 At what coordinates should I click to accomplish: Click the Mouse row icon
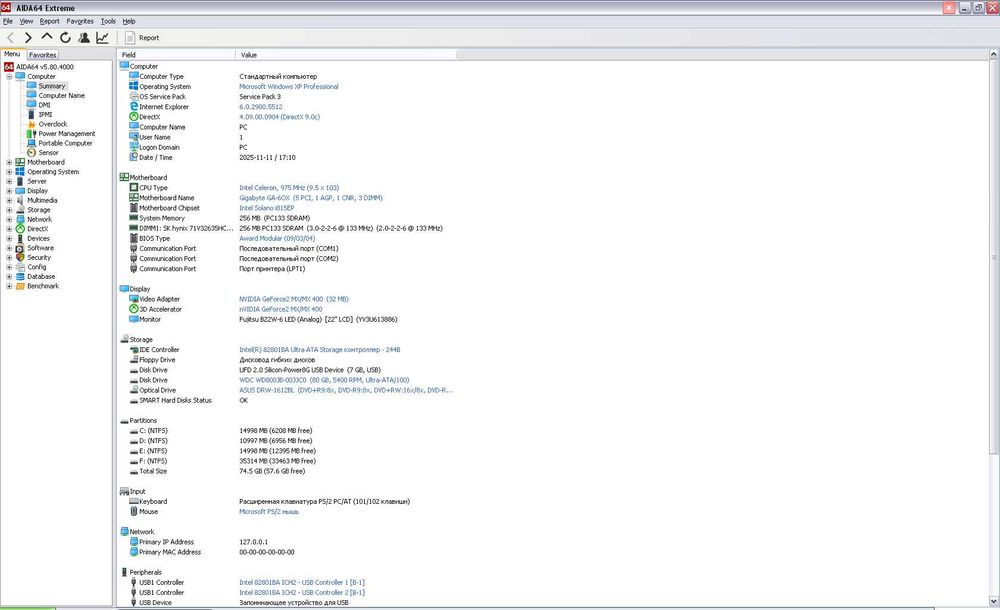click(x=134, y=512)
